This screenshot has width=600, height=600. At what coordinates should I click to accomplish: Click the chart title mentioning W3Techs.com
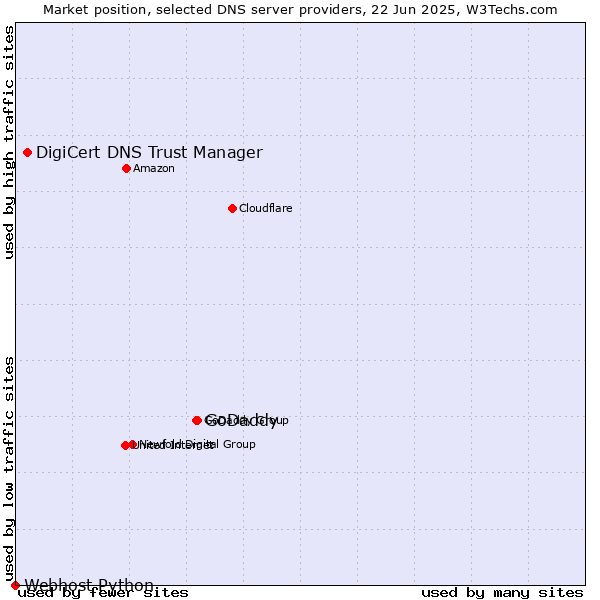[x=300, y=10]
